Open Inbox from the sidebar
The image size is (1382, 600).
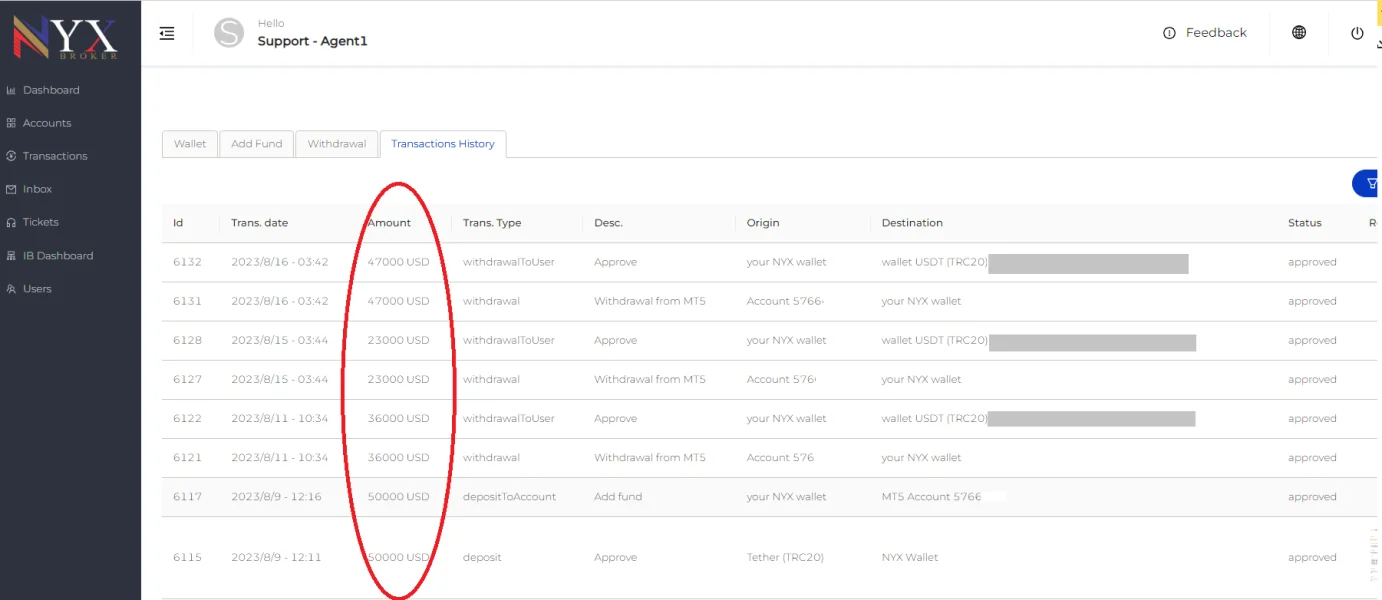click(x=37, y=189)
